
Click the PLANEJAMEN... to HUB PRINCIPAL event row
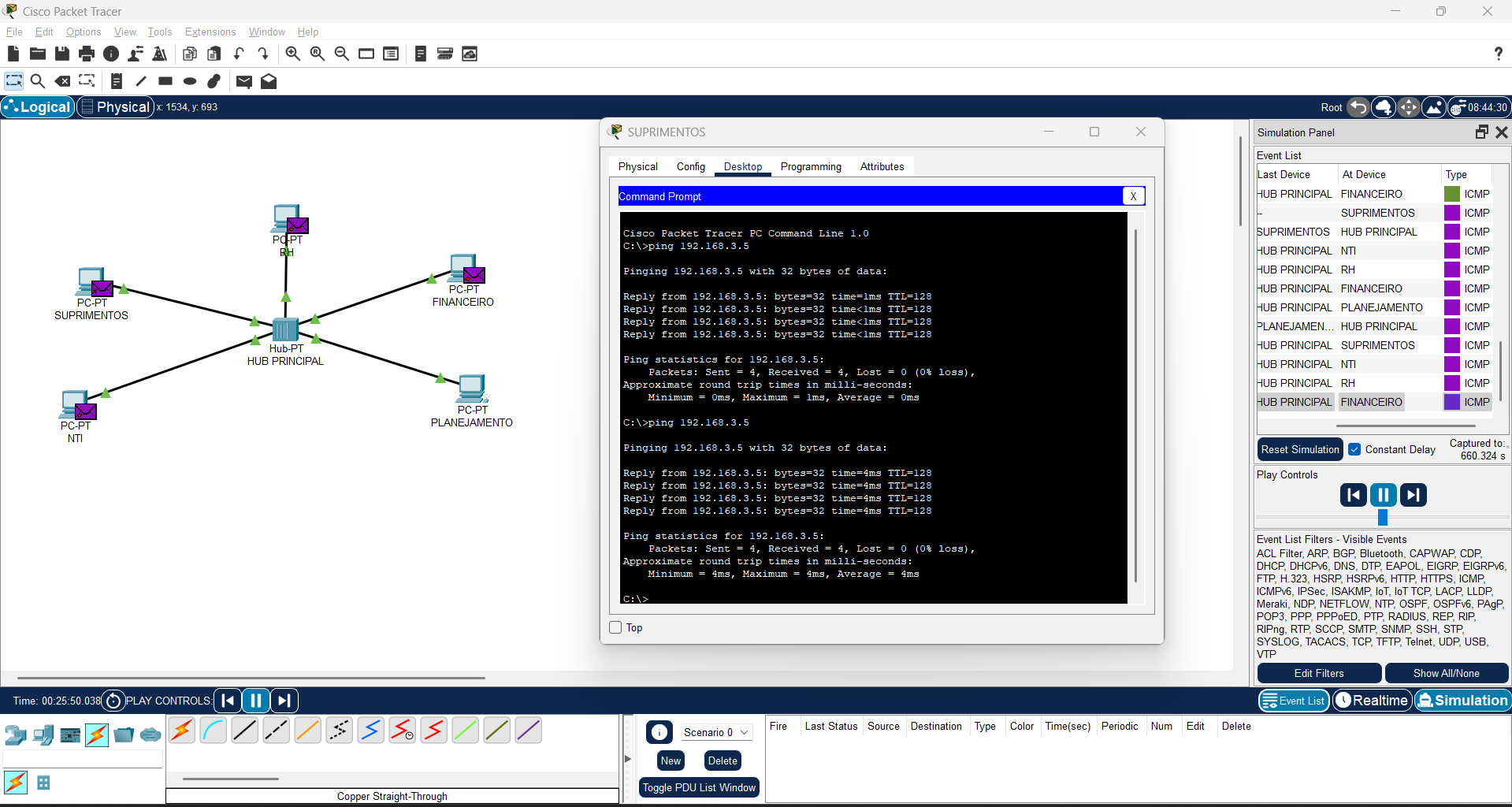tap(1373, 326)
